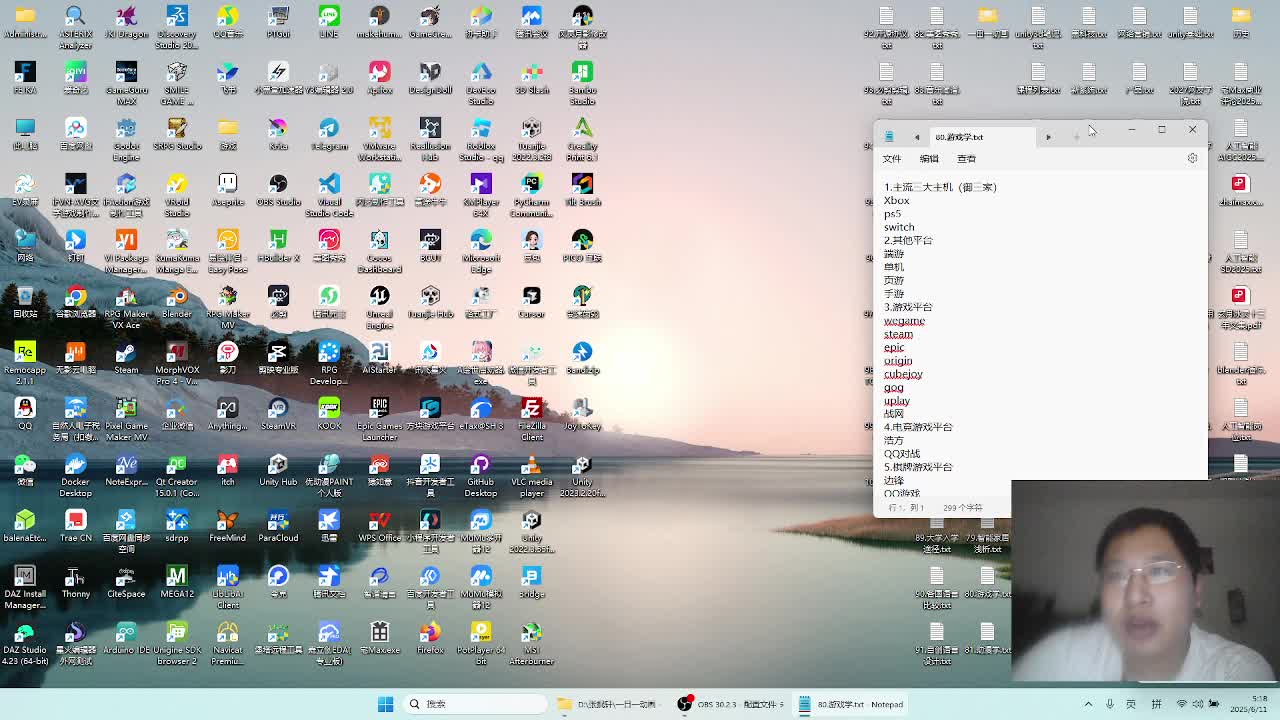Viewport: 1280px width, 720px height.
Task: Open Notepad settings gear
Action: tap(1192, 158)
